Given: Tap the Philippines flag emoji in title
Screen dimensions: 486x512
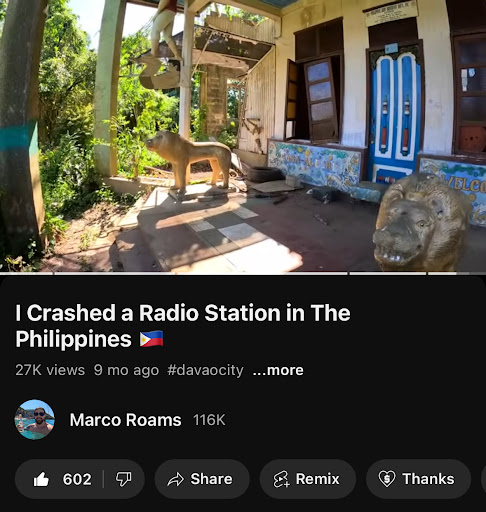Looking at the screenshot, I should coord(151,339).
